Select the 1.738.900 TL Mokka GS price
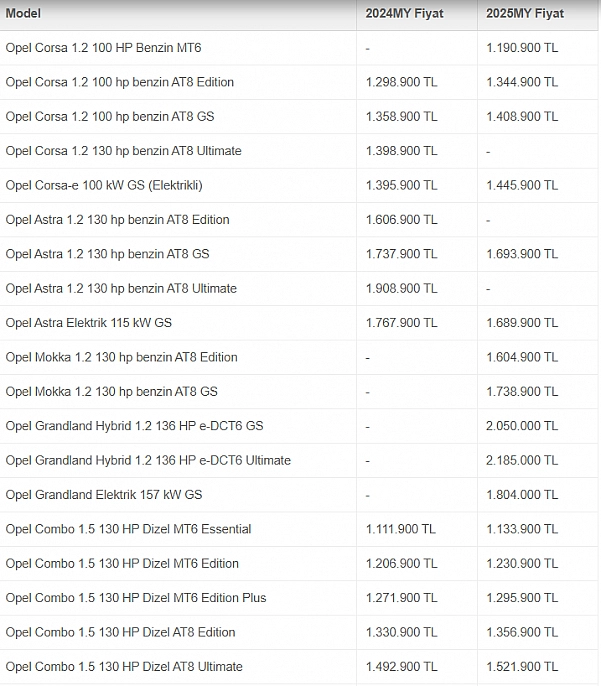Viewport: 601px width, 686px height. tap(522, 391)
